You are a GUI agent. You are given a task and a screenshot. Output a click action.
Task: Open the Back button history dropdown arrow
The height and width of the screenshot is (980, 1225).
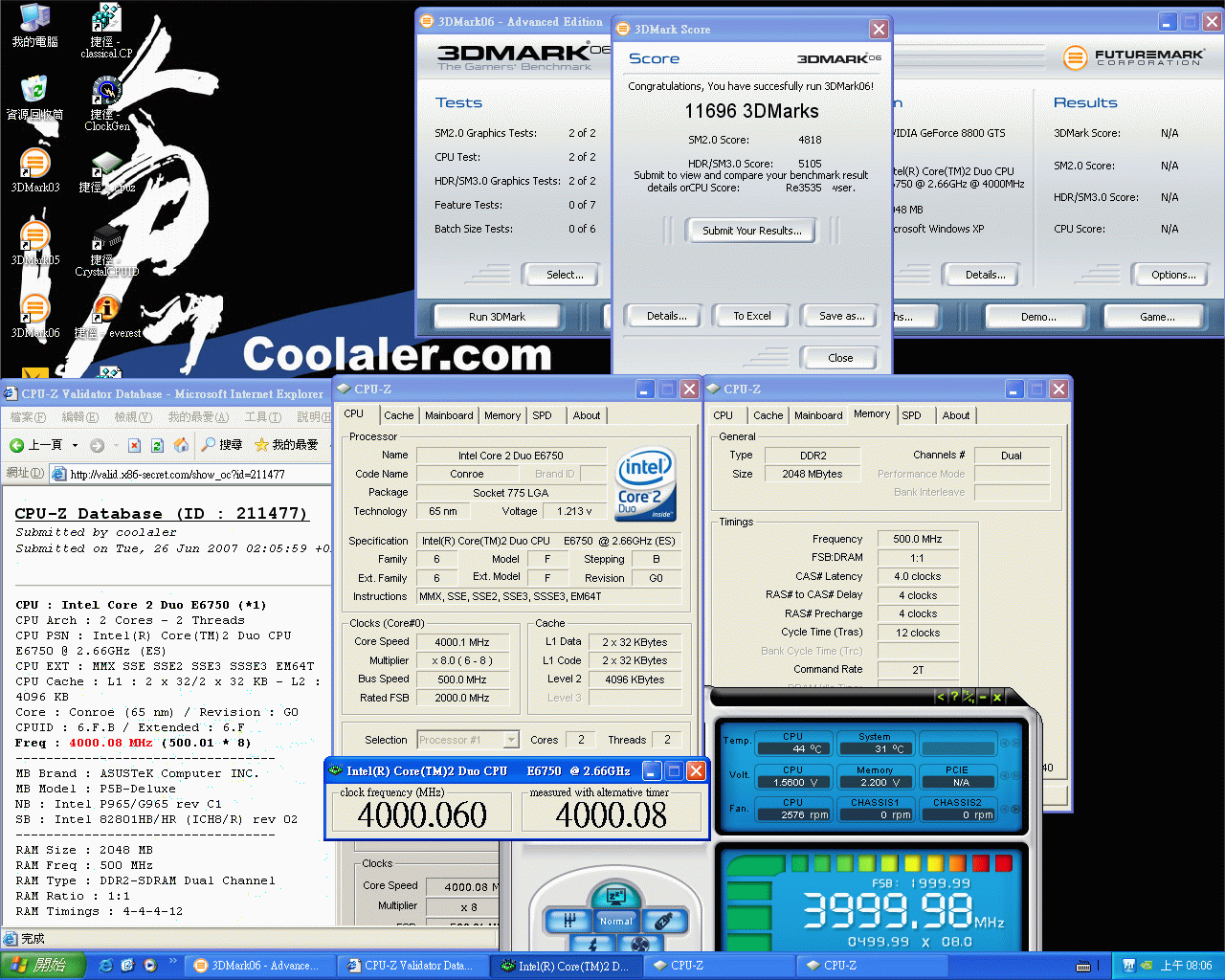pyautogui.click(x=73, y=445)
